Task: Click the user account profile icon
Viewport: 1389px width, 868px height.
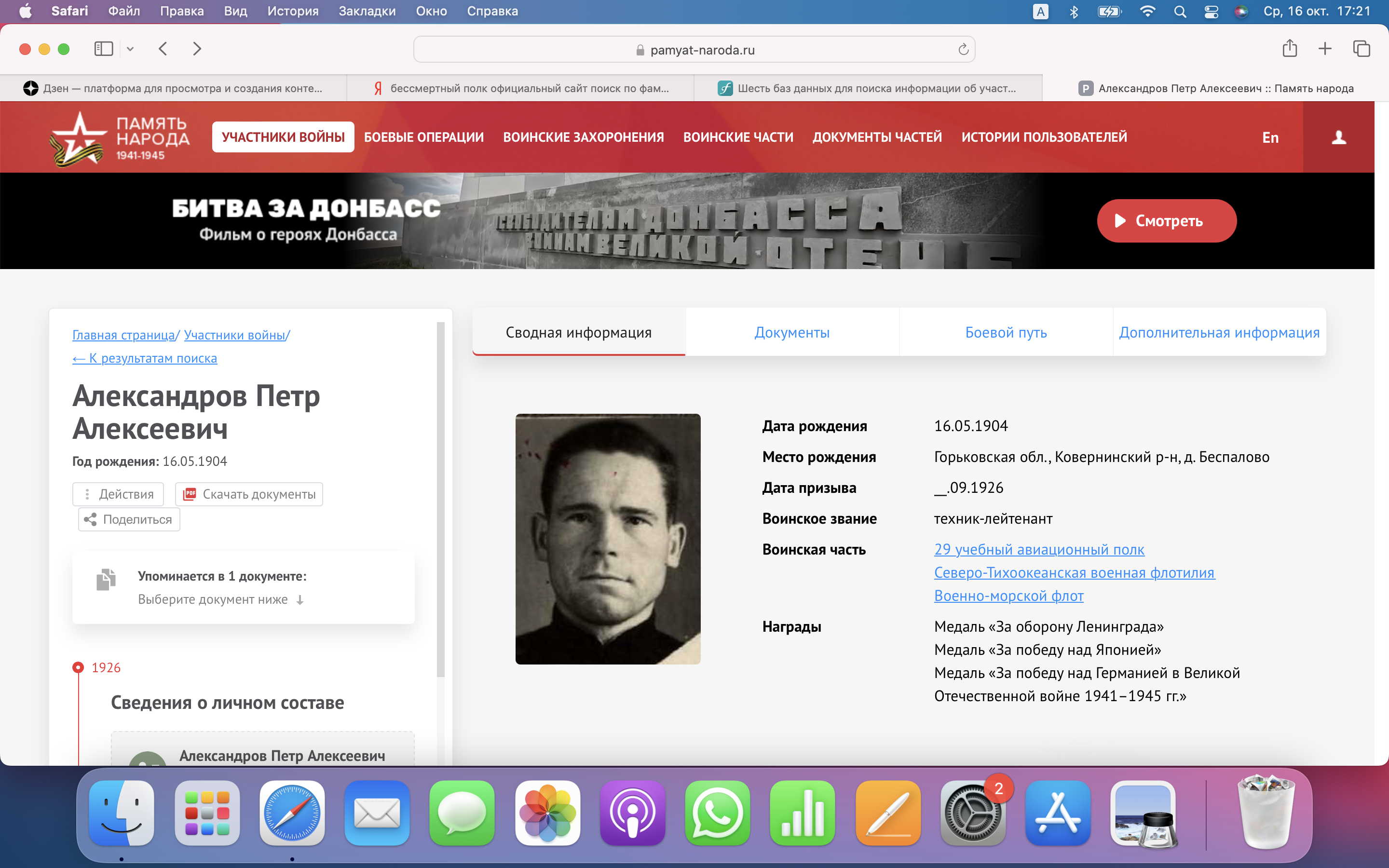Action: tap(1338, 137)
